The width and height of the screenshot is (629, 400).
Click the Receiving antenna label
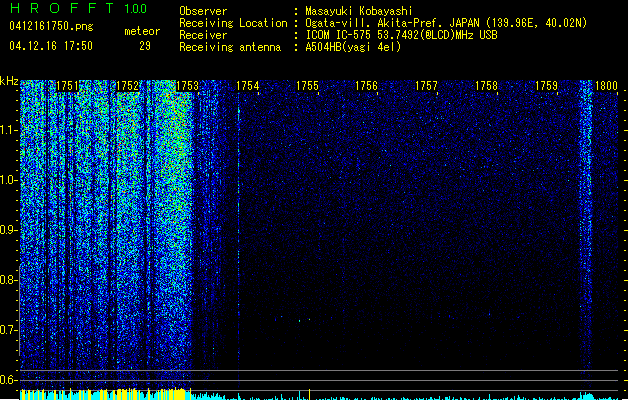pos(230,47)
